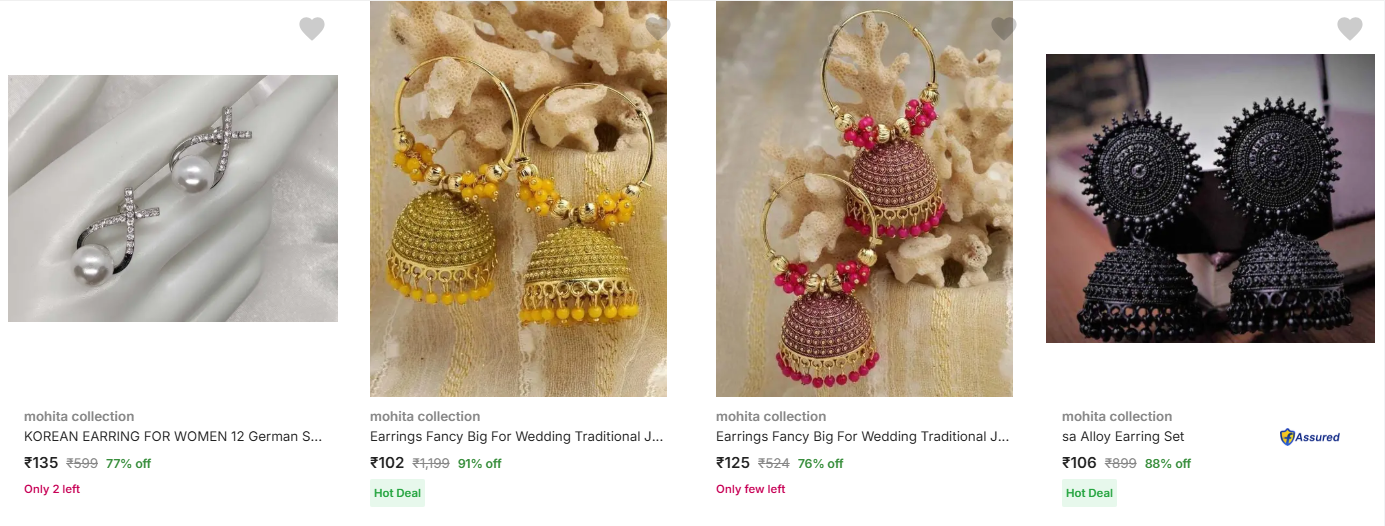This screenshot has width=1385, height=526.
Task: View the pink hoop jhumka product photo
Action: click(x=864, y=199)
